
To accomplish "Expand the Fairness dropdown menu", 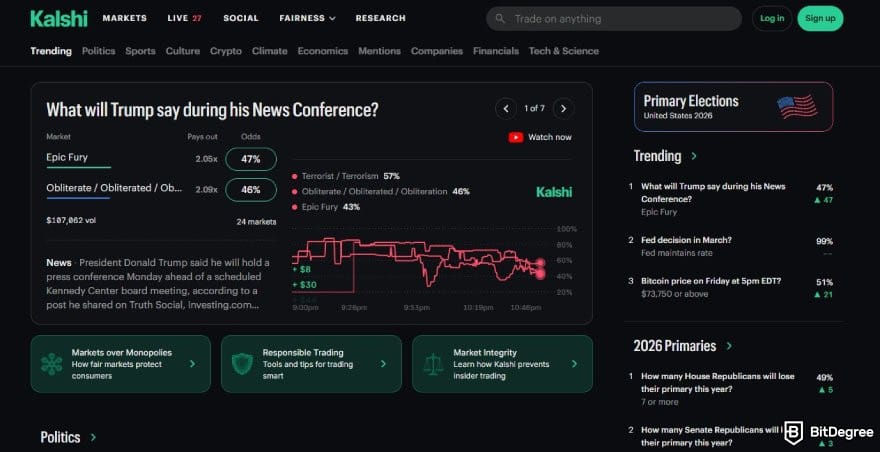I will (x=307, y=18).
